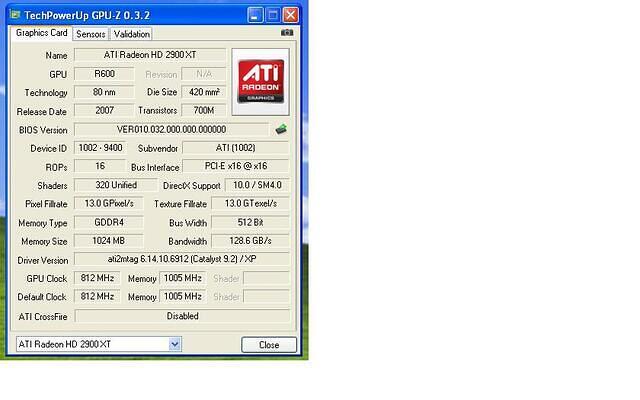This screenshot has width=640, height=400.
Task: Click the Device ID value 1002 - 9400
Action: tap(100, 148)
